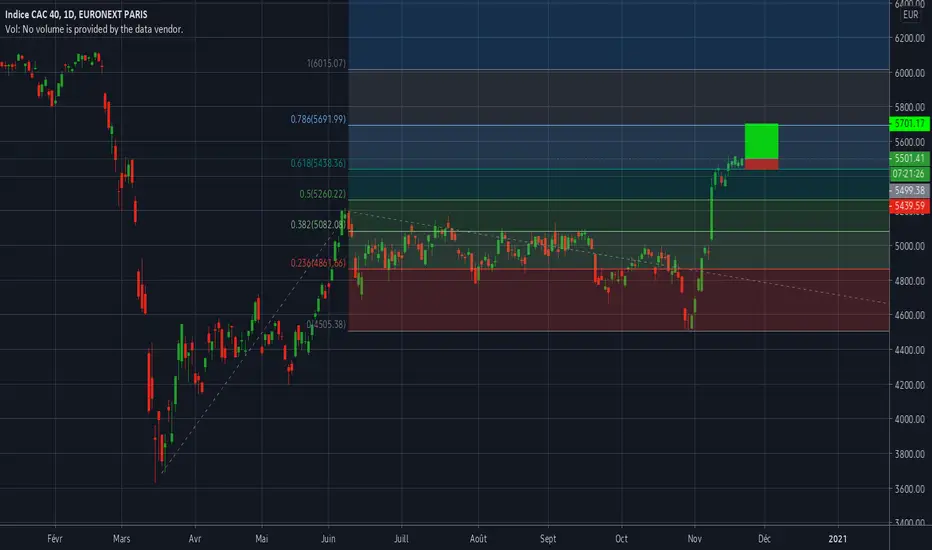Click the March low candle near 3600
932x550 pixels.
(155, 453)
